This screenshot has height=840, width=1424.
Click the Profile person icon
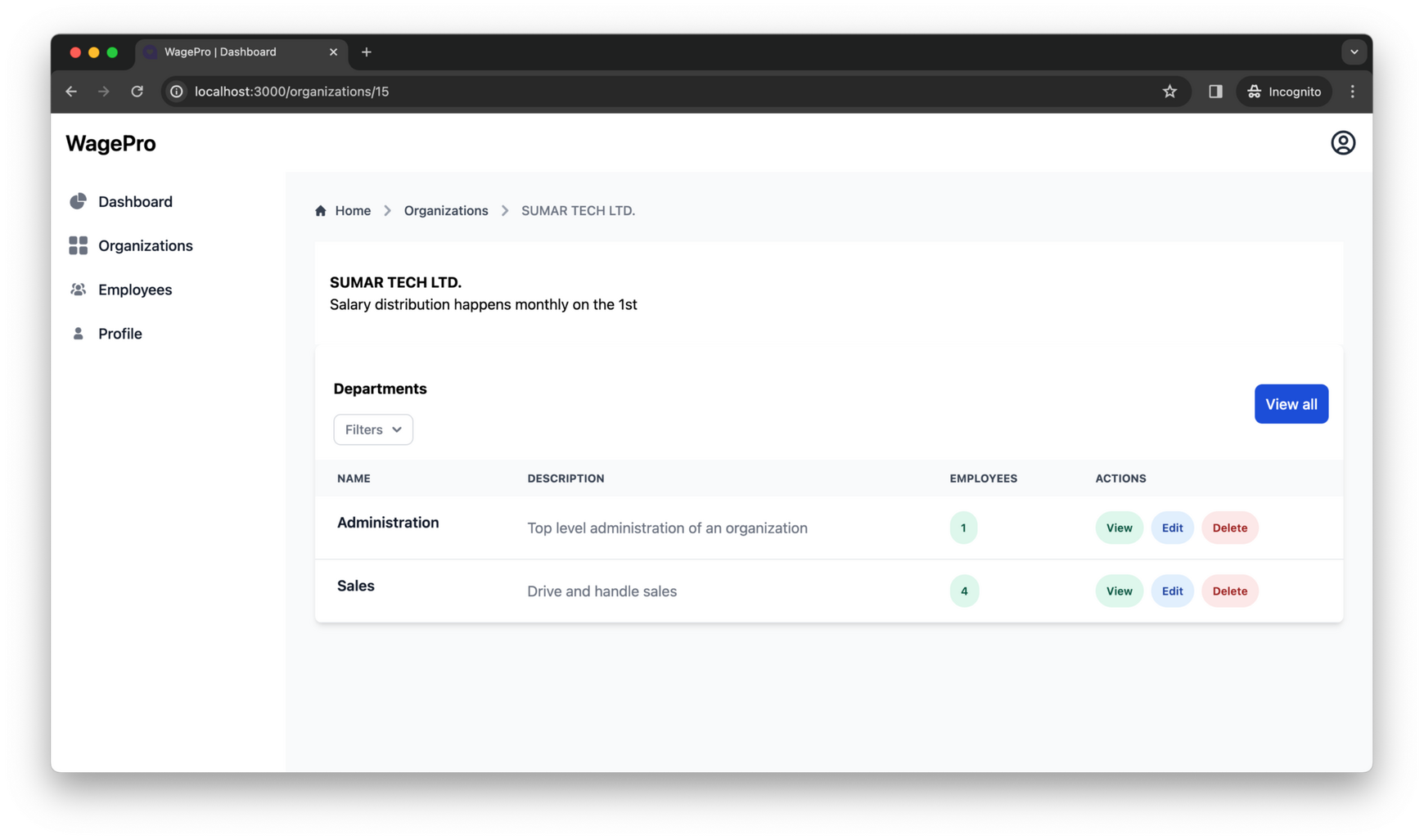78,333
